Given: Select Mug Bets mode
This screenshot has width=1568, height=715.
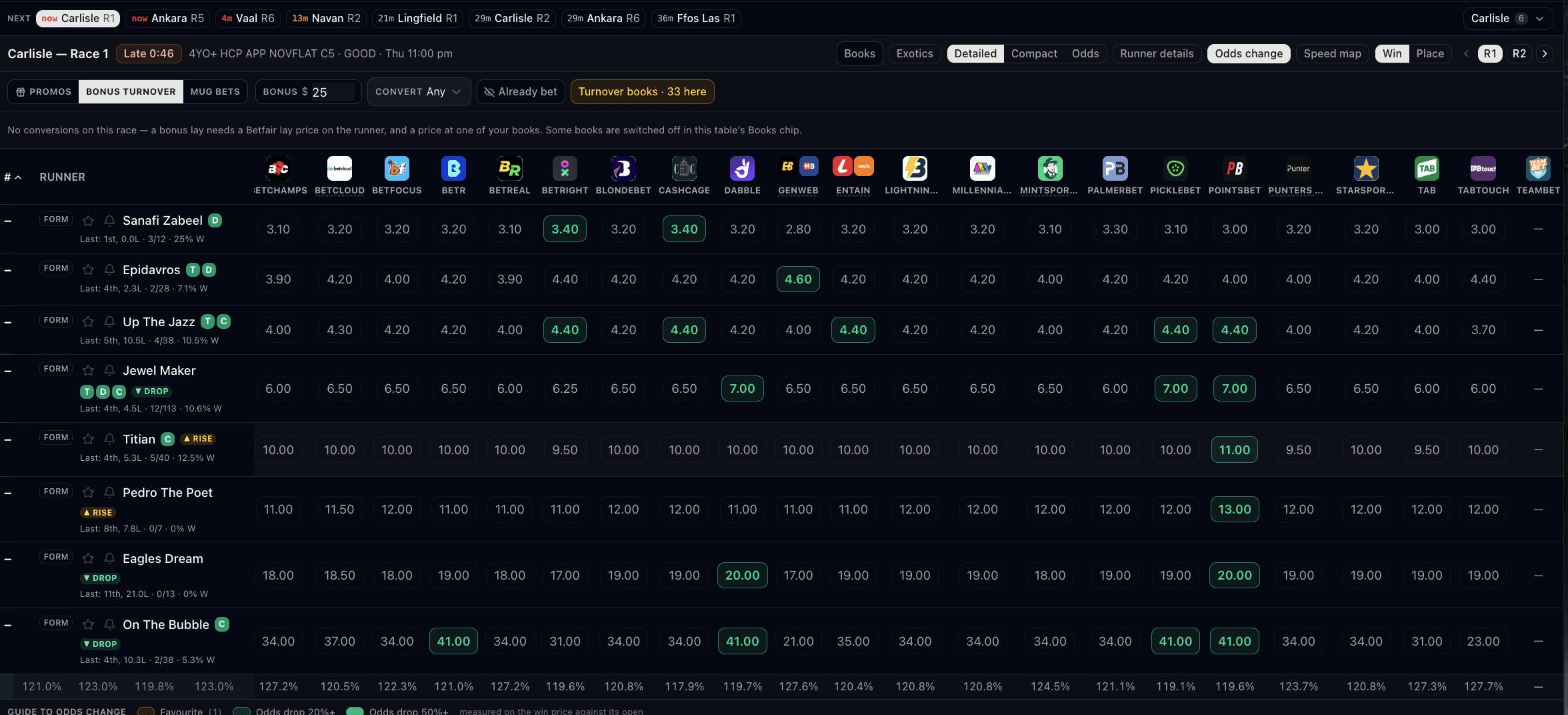Looking at the screenshot, I should click(215, 91).
